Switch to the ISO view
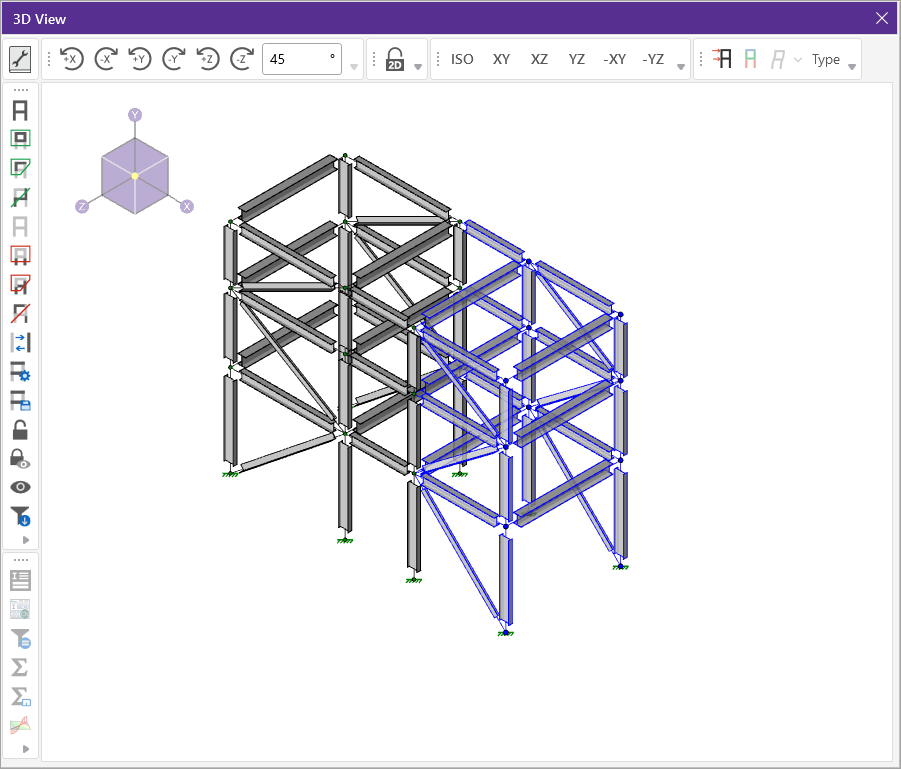Image resolution: width=901 pixels, height=769 pixels. click(462, 59)
